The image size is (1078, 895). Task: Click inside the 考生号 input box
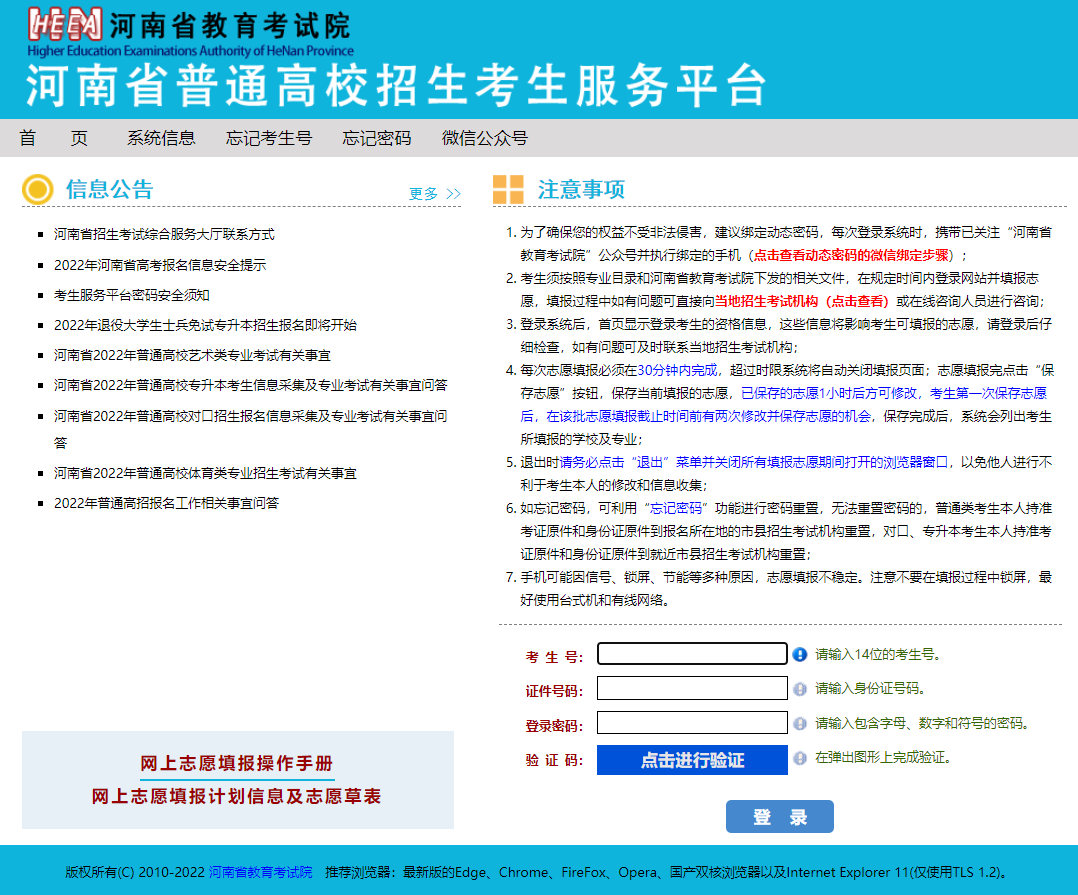click(691, 653)
